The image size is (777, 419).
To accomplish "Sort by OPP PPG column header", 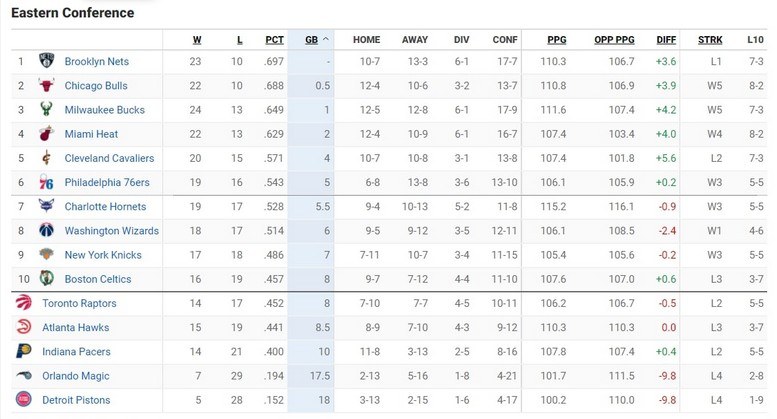I will click(x=614, y=40).
